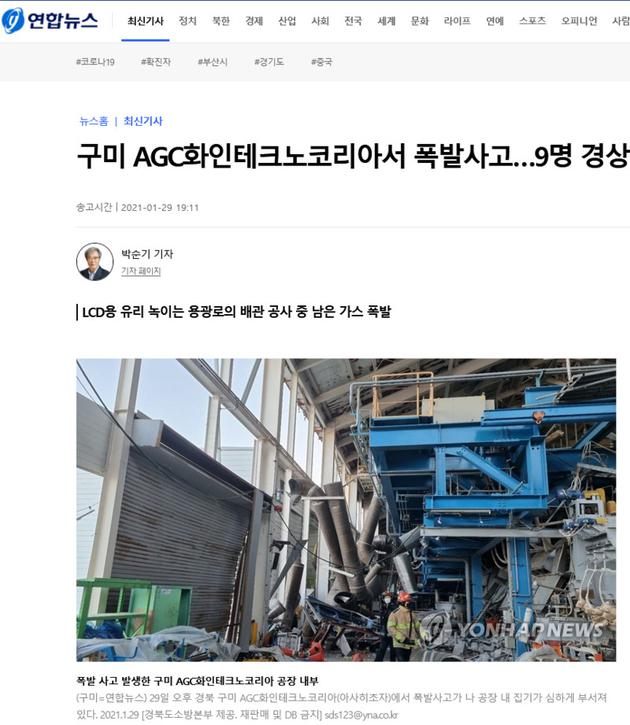Open the 스포츠 section
The width and height of the screenshot is (630, 725).
click(x=532, y=21)
